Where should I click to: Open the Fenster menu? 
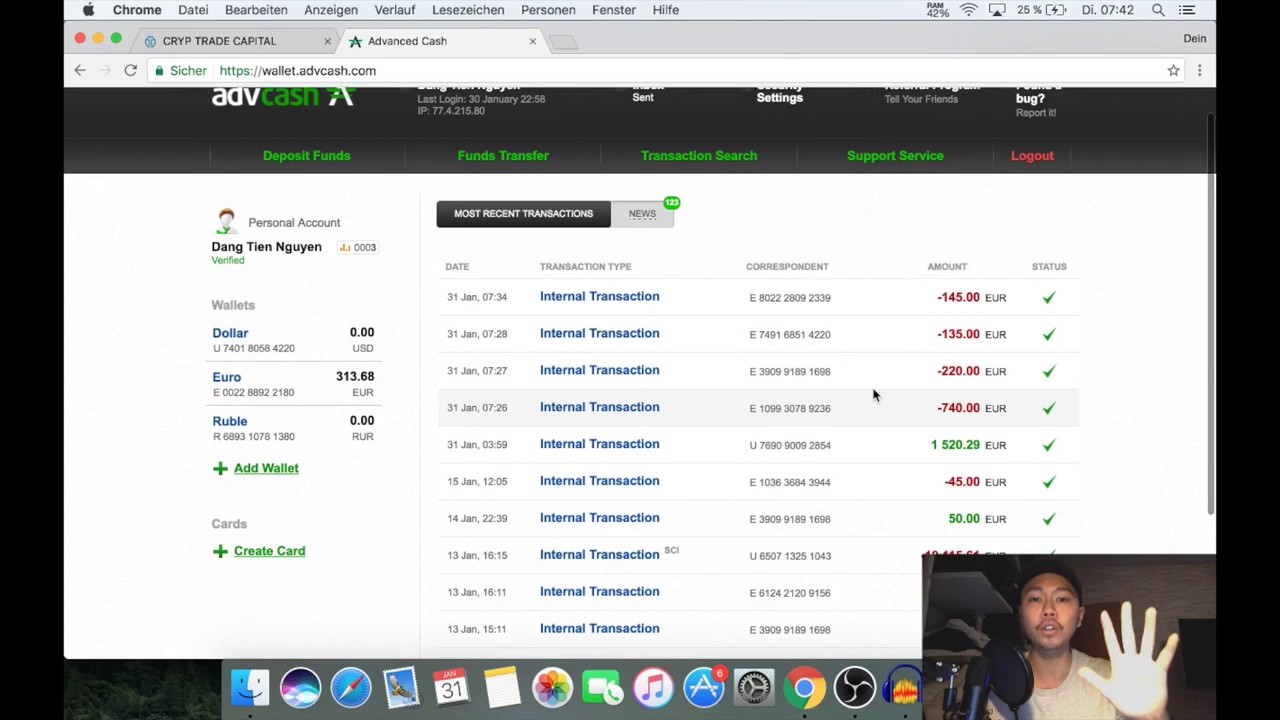point(614,10)
